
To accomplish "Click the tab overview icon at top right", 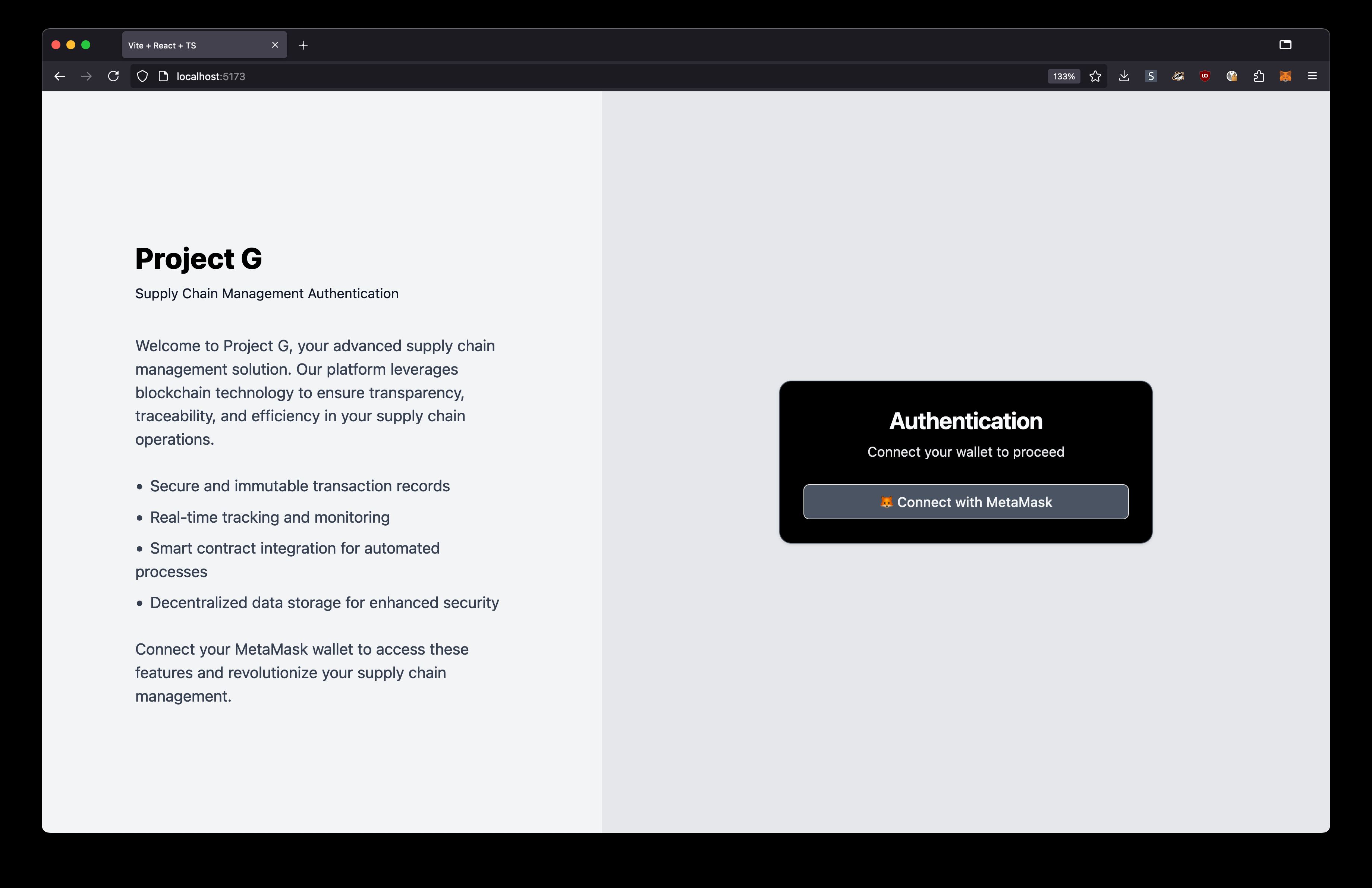I will (1286, 45).
